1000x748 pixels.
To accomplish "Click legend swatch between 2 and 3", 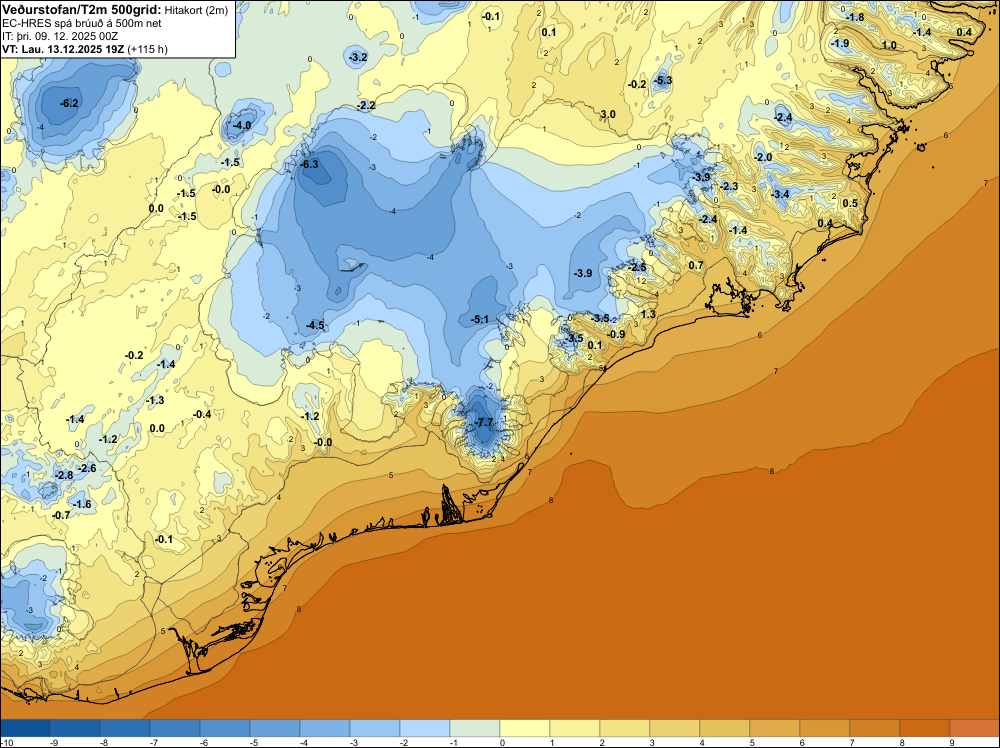I will [625, 728].
